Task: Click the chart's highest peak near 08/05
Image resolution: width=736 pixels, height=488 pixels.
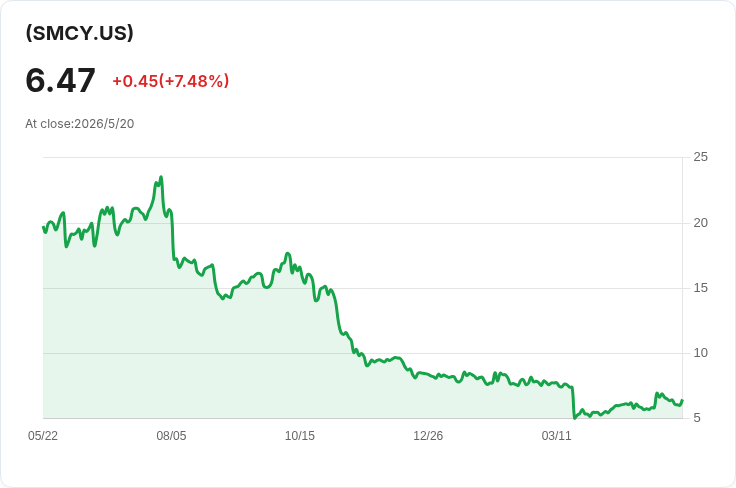Action: click(x=161, y=177)
